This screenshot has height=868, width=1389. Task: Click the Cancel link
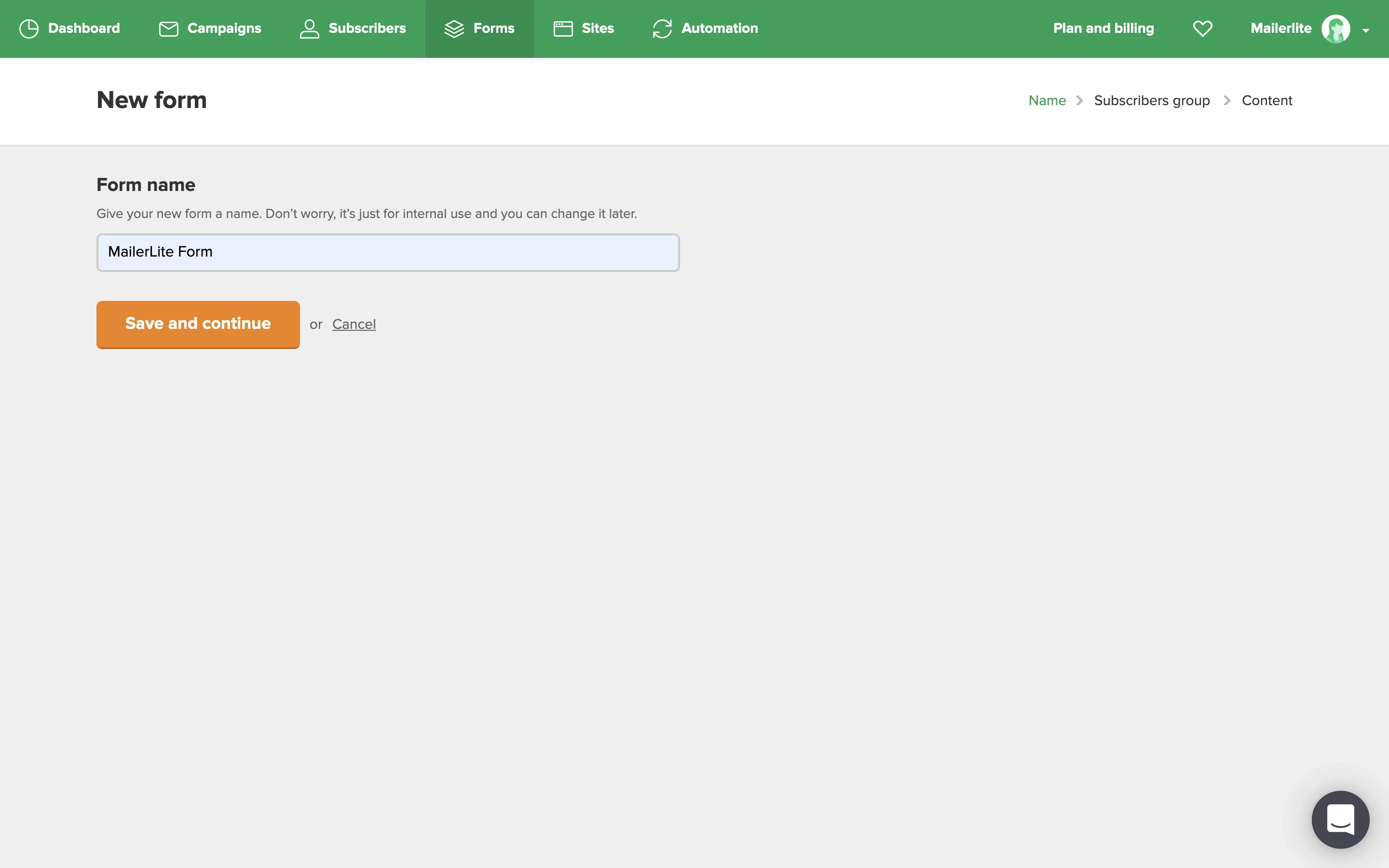point(354,325)
